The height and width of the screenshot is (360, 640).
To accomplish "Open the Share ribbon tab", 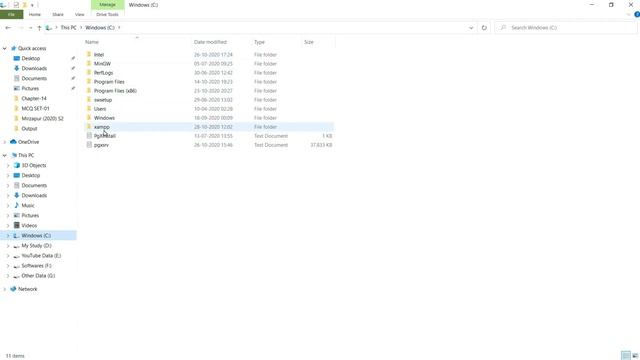I will pos(58,14).
